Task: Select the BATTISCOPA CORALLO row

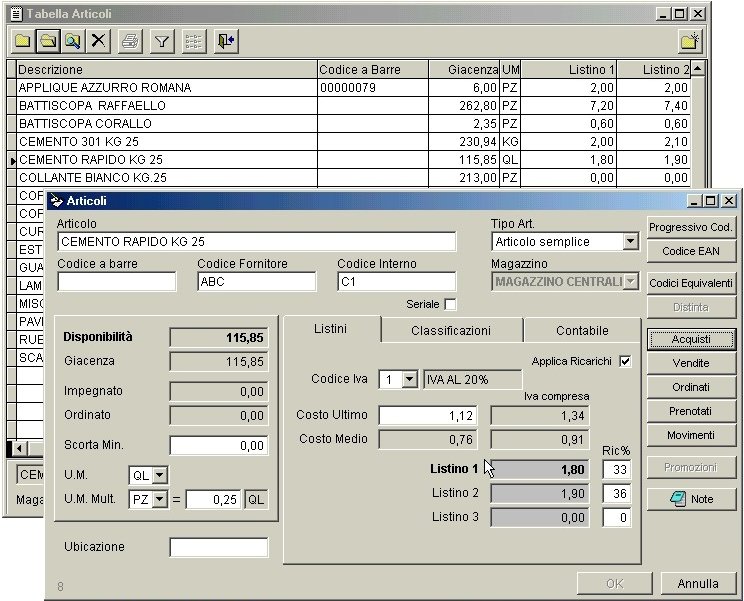Action: pyautogui.click(x=353, y=123)
